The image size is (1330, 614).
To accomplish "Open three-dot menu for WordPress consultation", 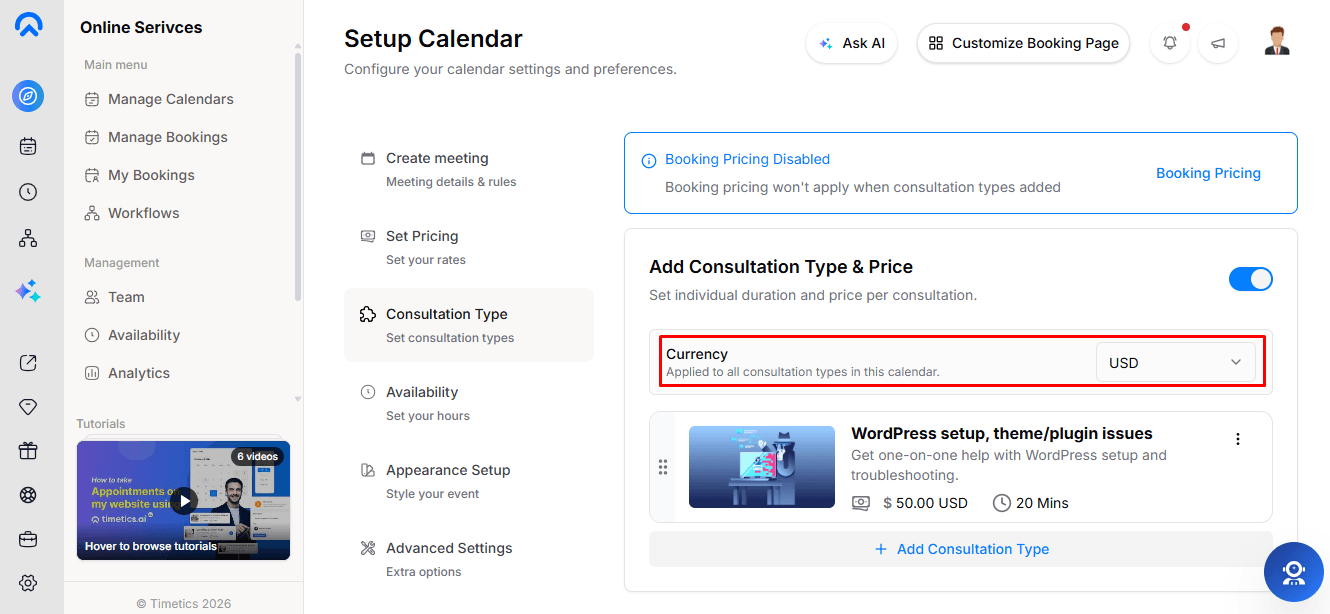I will coord(1238,439).
